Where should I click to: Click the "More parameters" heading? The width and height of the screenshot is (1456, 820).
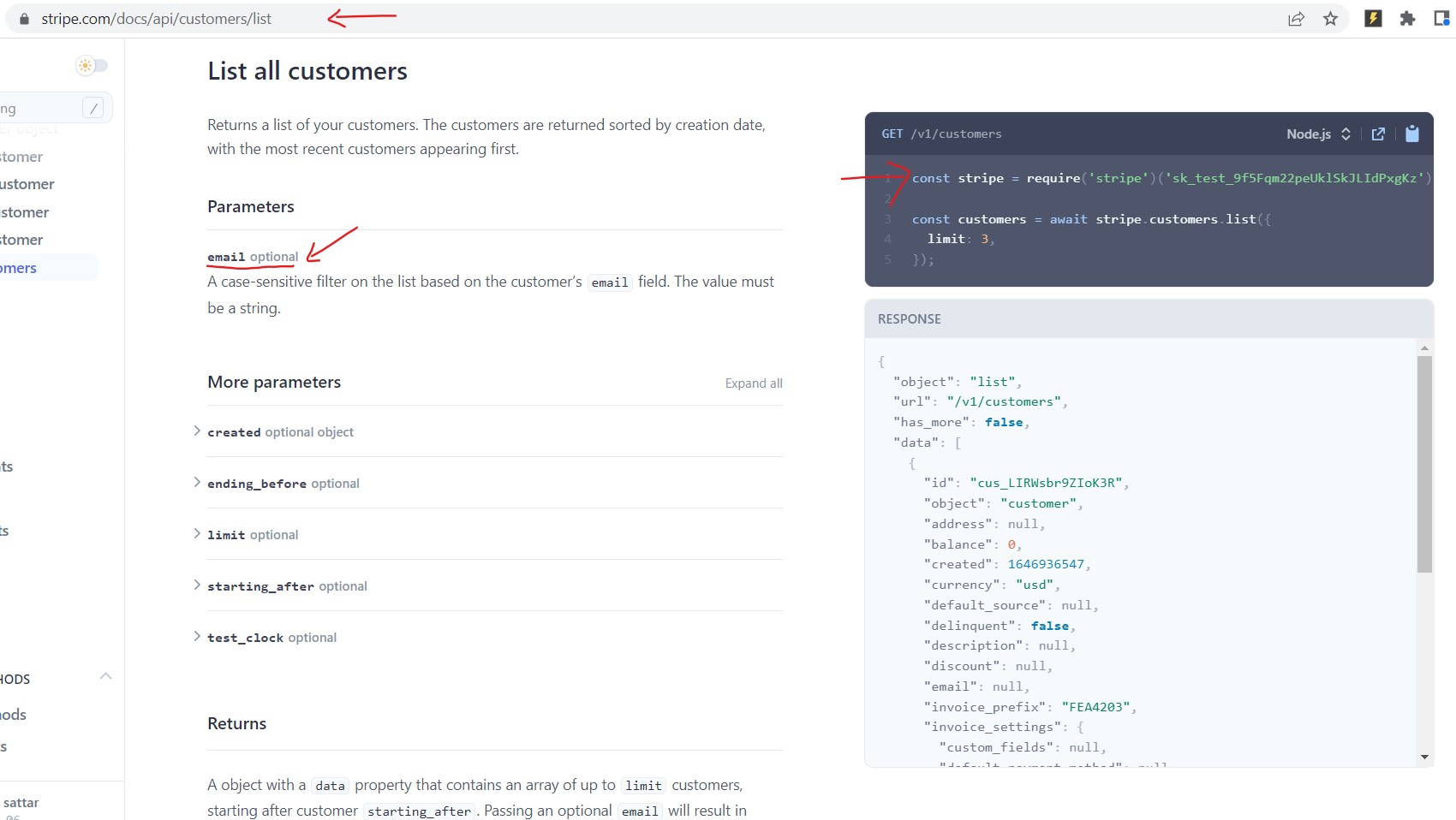coord(274,382)
